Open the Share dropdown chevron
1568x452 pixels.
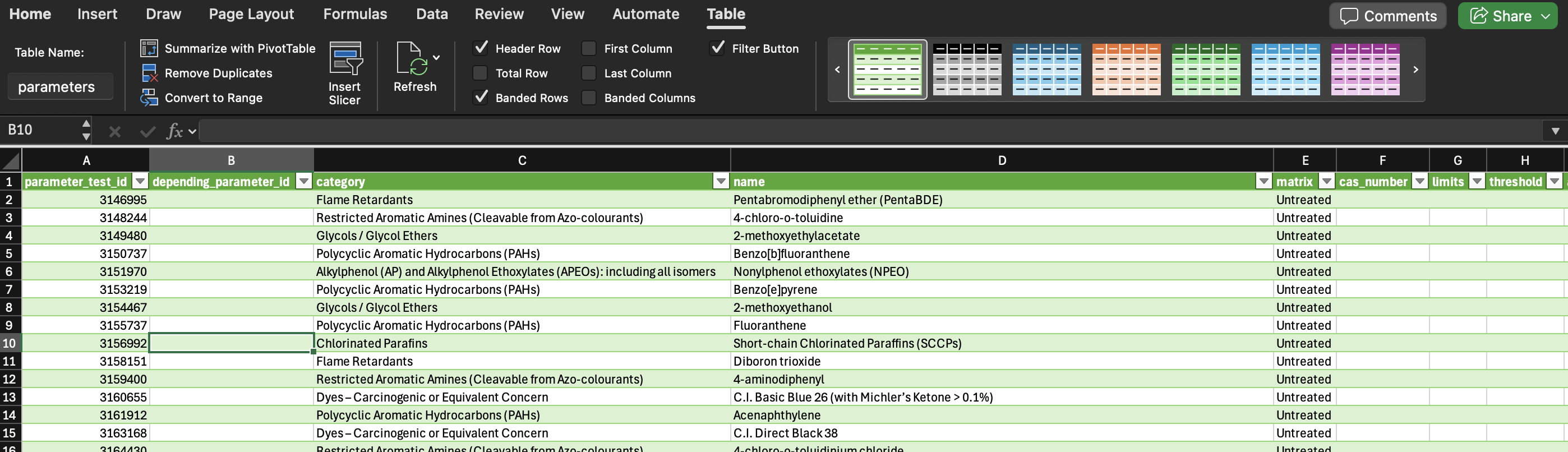(x=1546, y=16)
